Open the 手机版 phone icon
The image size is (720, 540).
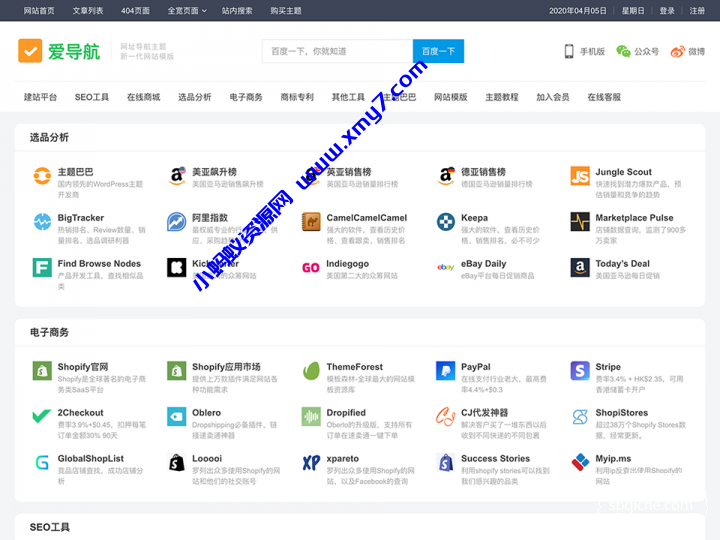(x=569, y=51)
